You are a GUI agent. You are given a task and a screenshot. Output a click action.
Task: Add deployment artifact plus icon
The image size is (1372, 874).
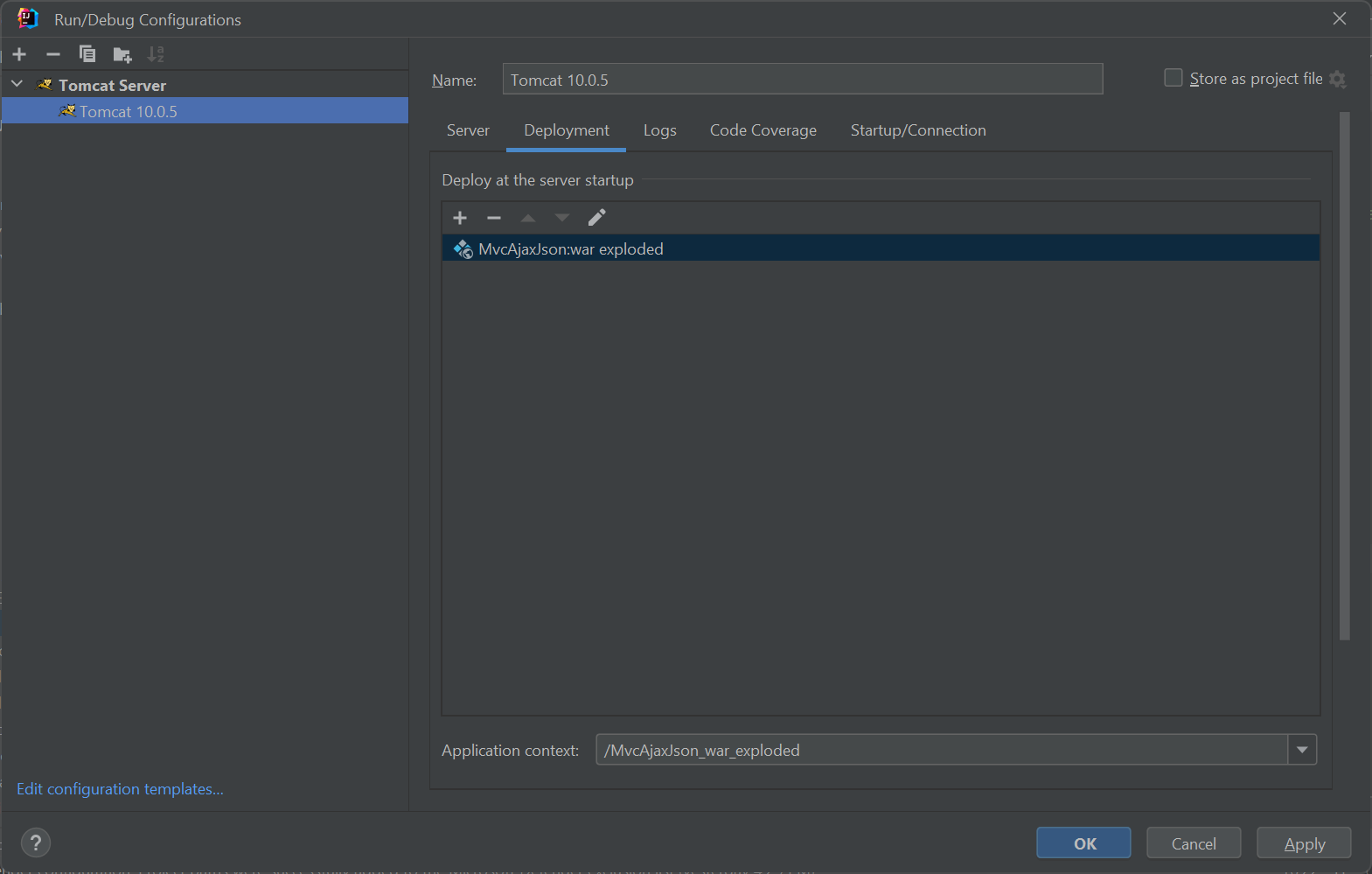coord(460,218)
